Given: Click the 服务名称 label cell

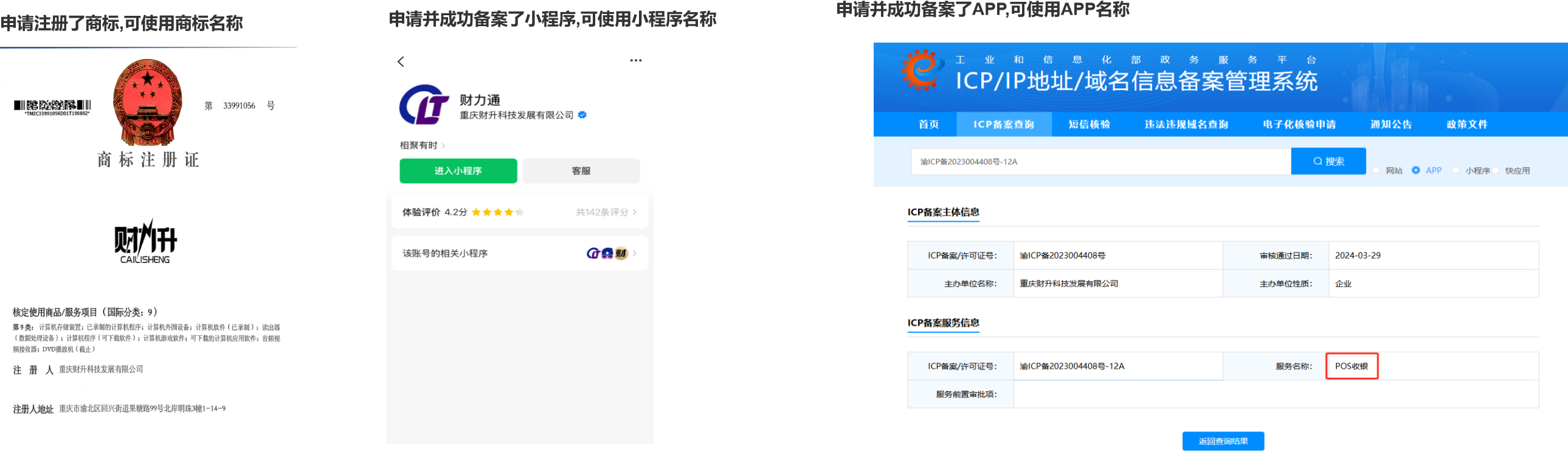Looking at the screenshot, I should pos(1276,366).
